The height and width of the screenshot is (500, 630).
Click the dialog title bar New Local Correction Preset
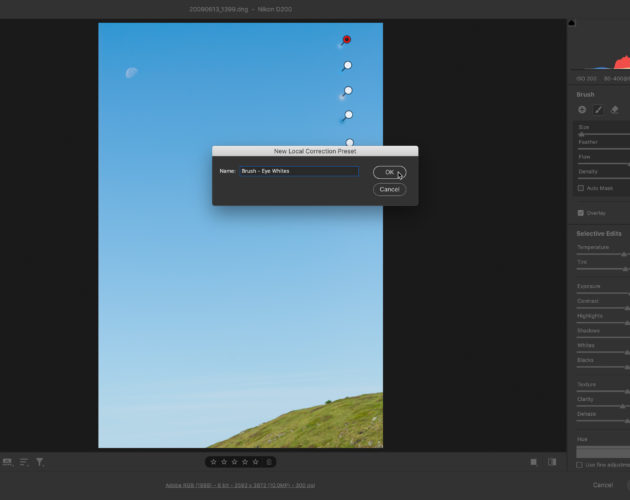pos(315,151)
